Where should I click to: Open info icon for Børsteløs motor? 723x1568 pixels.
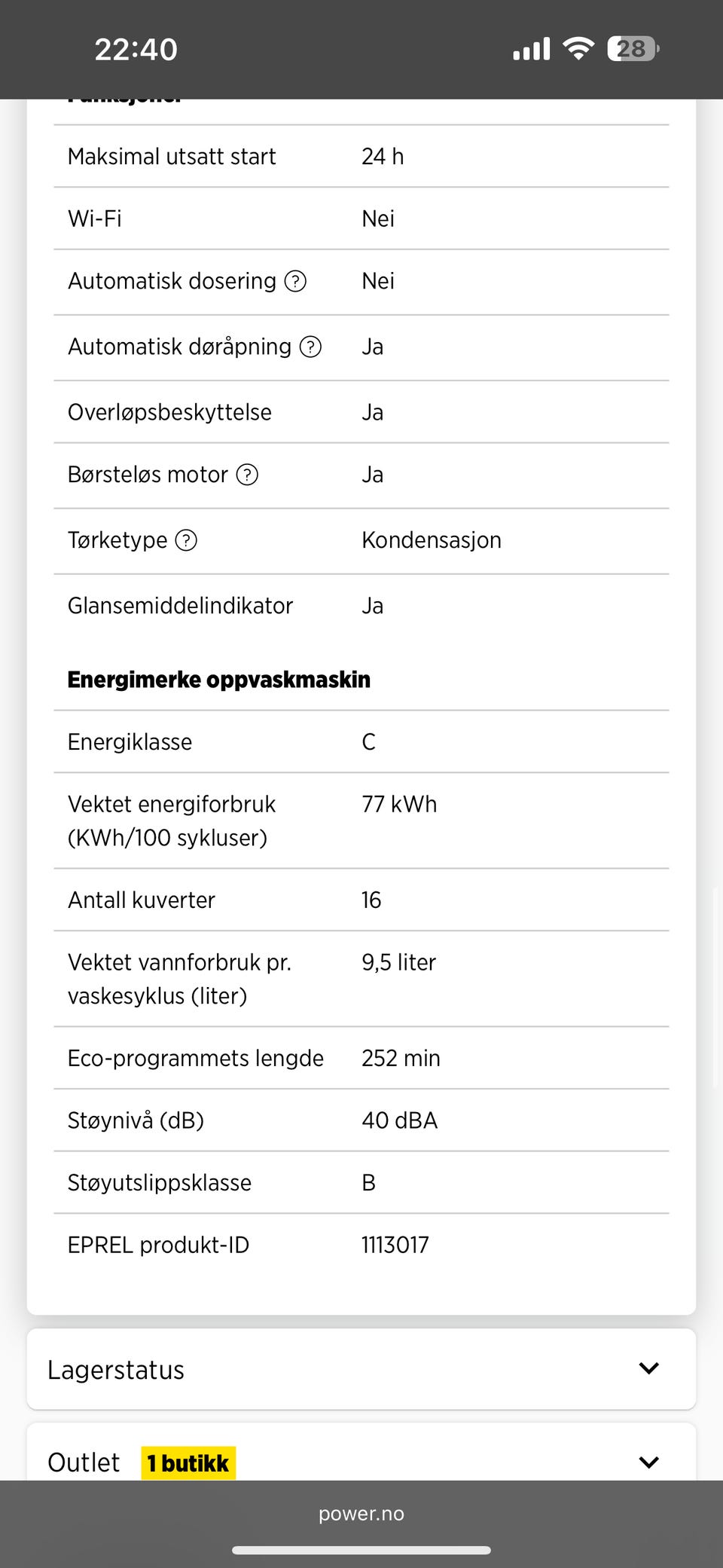click(x=247, y=475)
